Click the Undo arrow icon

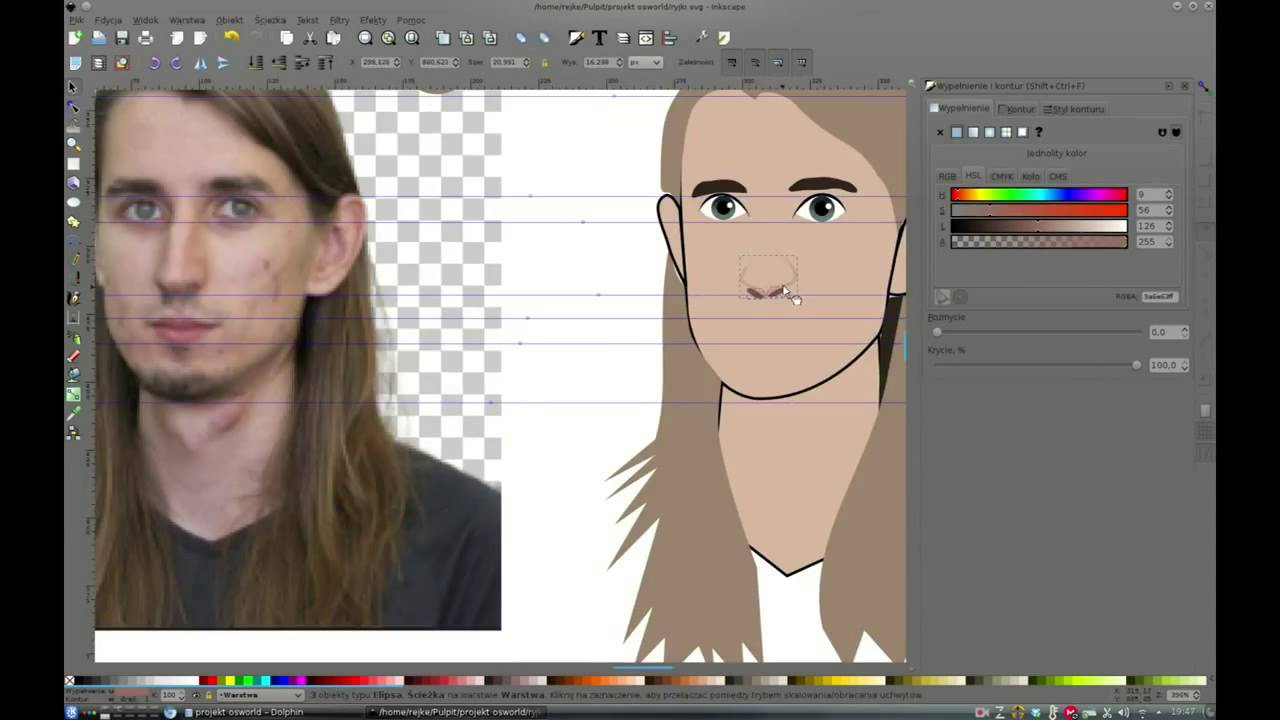(232, 38)
